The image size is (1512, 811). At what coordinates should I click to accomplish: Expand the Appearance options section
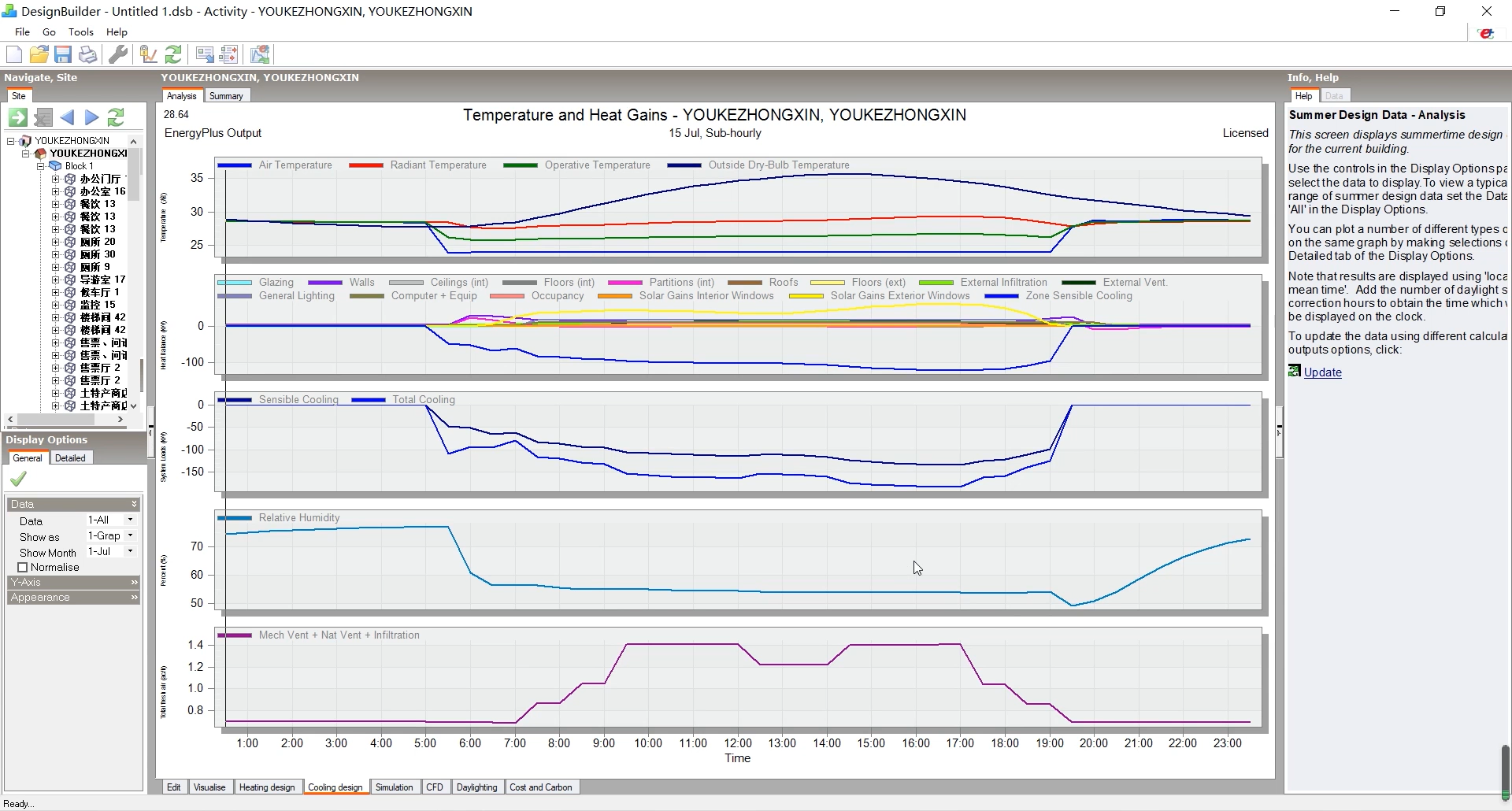pyautogui.click(x=74, y=598)
